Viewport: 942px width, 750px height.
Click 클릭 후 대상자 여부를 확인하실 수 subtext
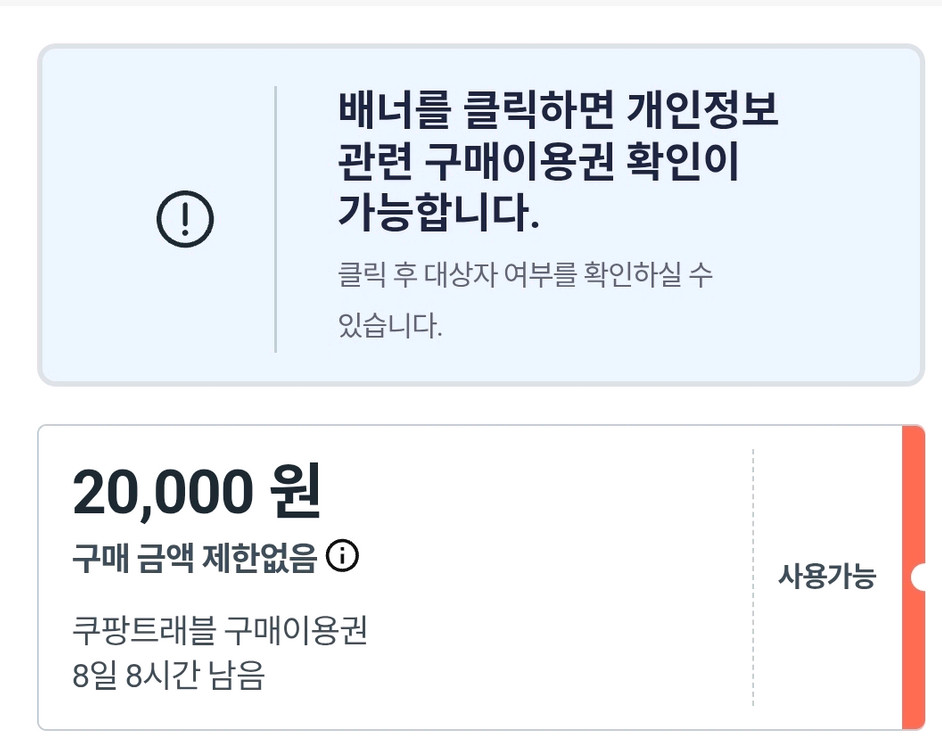[525, 275]
